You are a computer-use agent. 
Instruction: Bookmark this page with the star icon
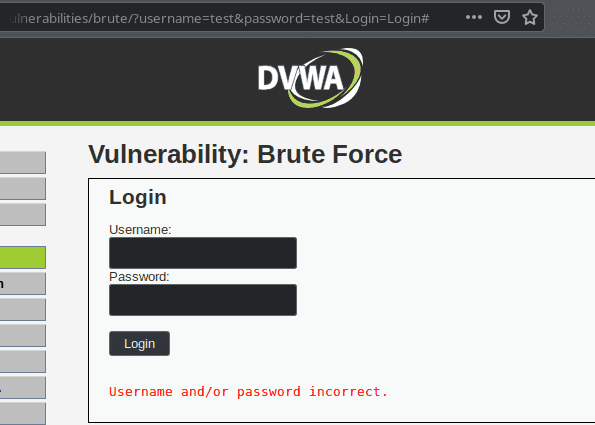click(530, 17)
